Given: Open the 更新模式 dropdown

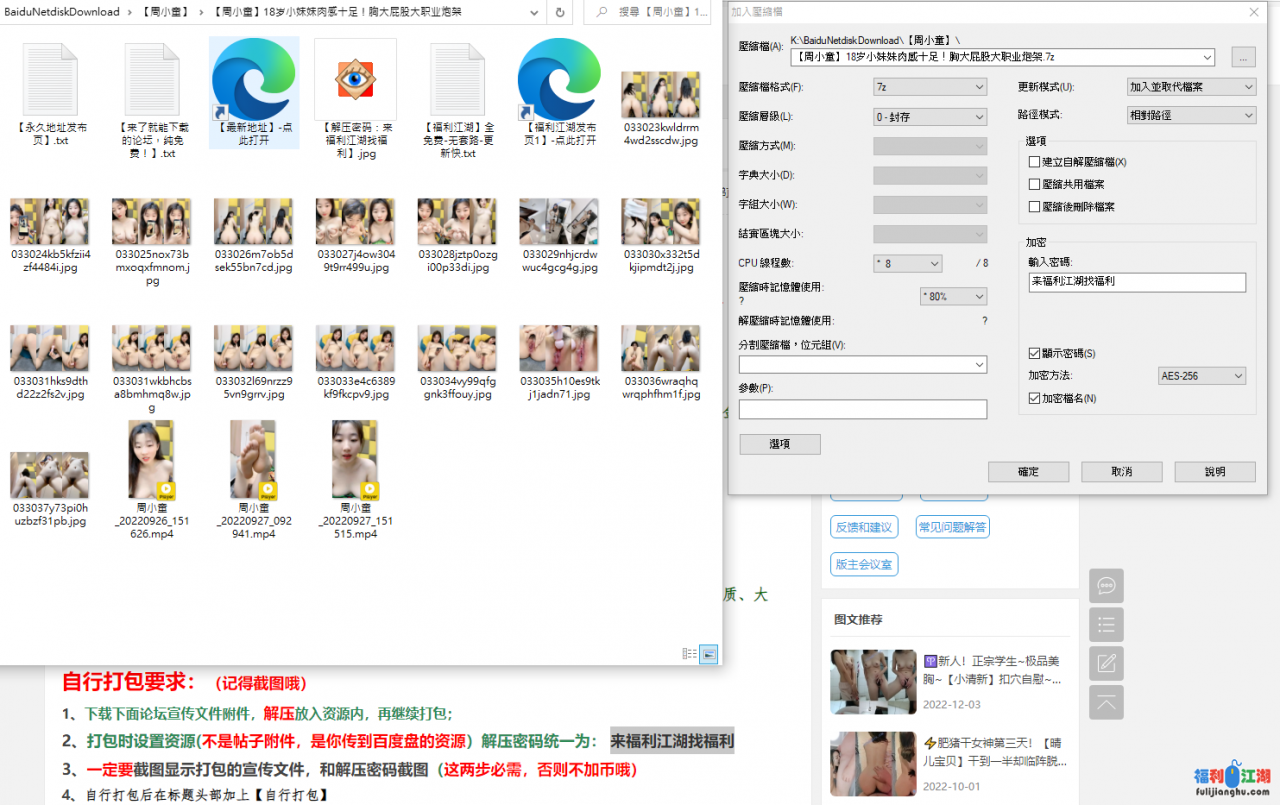Looking at the screenshot, I should click(x=1190, y=87).
